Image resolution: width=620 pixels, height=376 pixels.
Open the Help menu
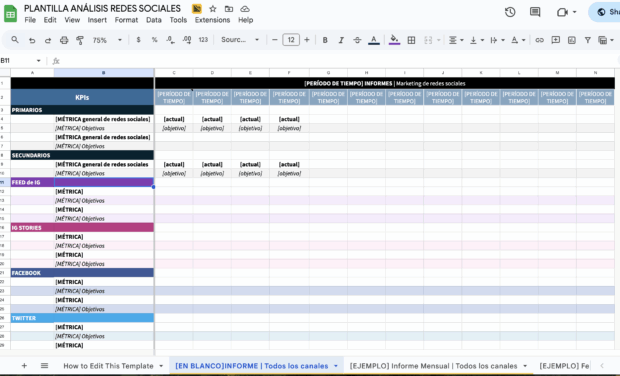[x=246, y=20]
